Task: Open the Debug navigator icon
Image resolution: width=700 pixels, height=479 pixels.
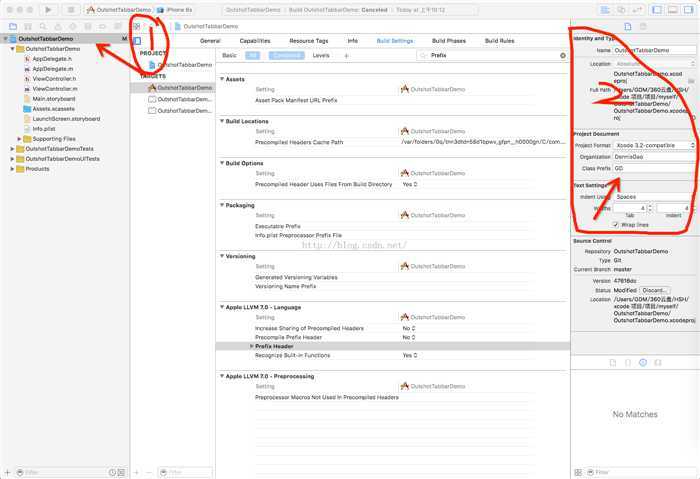Action: click(x=88, y=27)
